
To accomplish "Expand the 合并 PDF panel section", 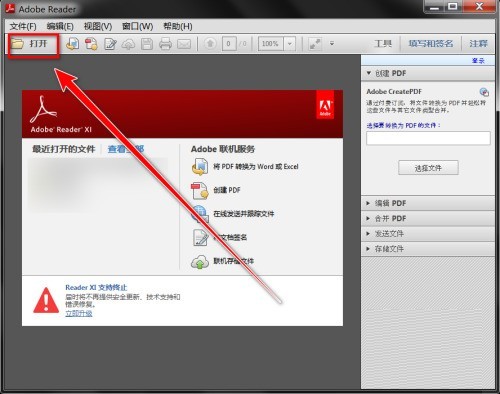I will coord(428,218).
